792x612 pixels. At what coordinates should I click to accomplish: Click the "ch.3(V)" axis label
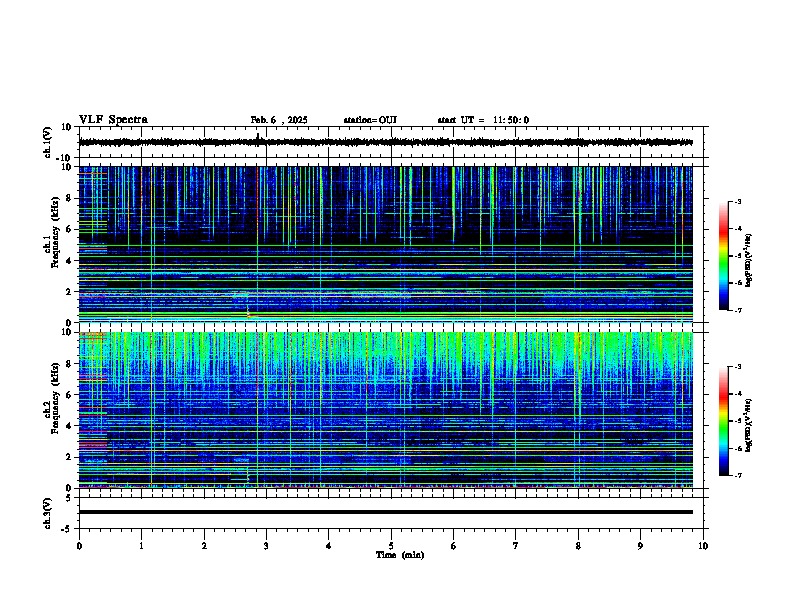tap(48, 513)
